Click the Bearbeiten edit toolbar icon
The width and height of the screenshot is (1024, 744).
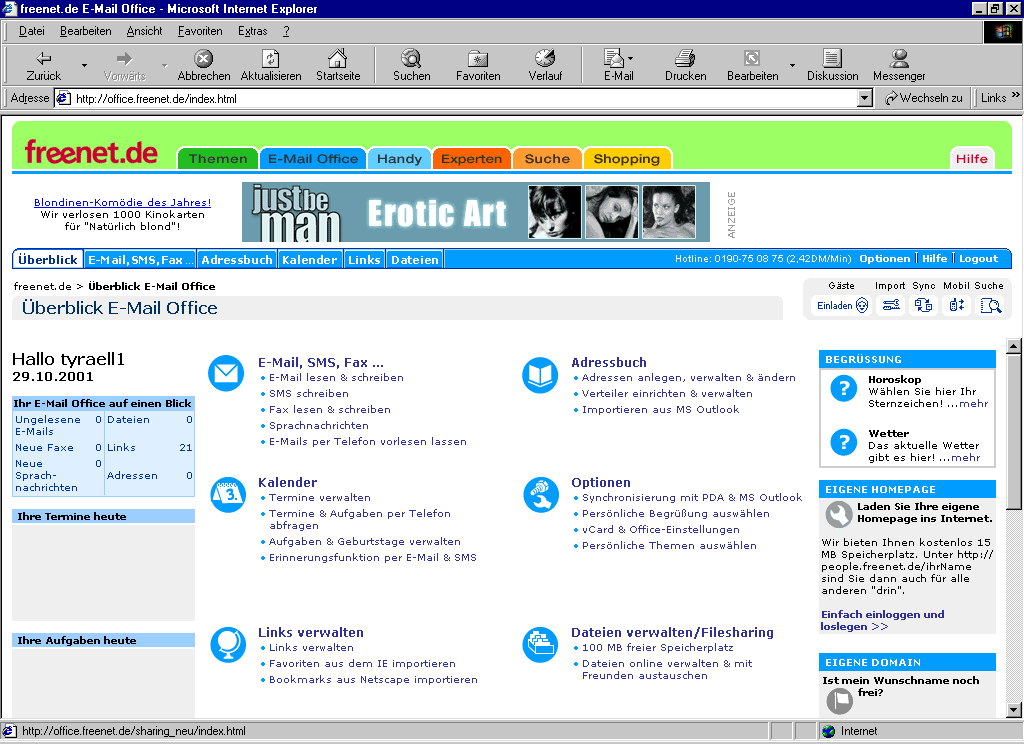(x=752, y=59)
